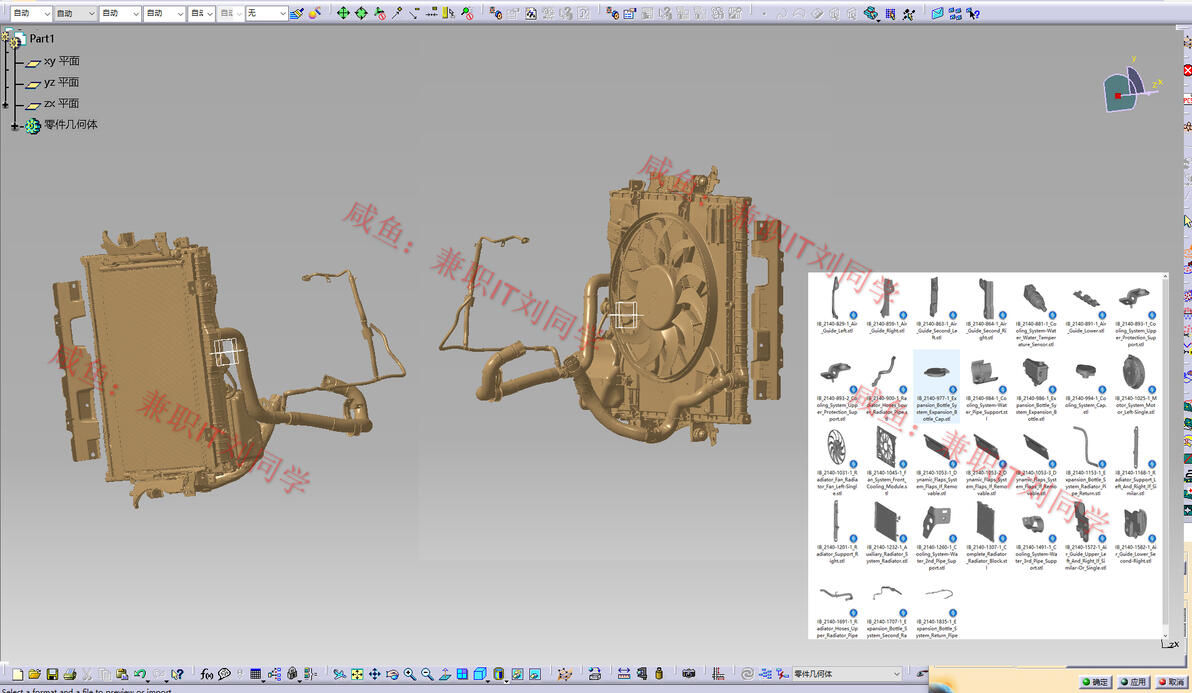This screenshot has height=693, width=1192.
Task: Select the xy 平面 plane in tree
Action: pos(61,61)
